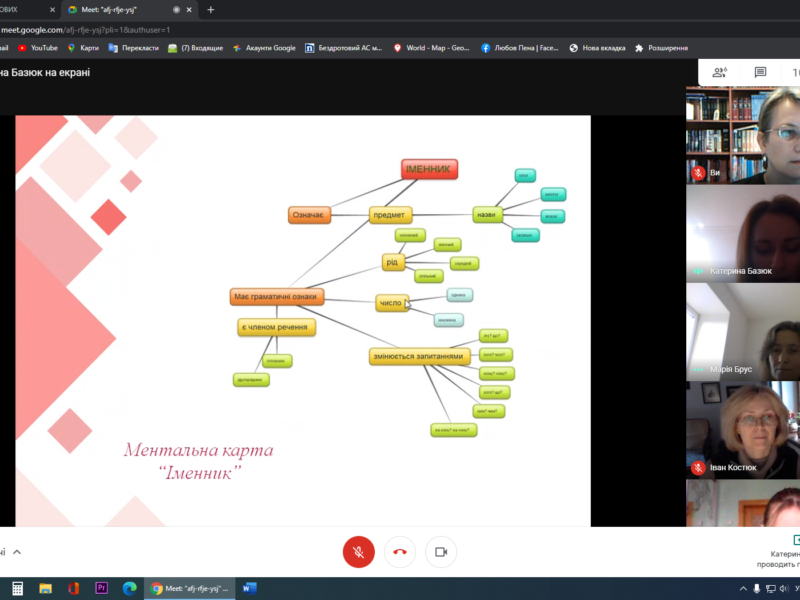Switch to Word in the taskbar
Image resolution: width=800 pixels, height=600 pixels.
tap(249, 588)
